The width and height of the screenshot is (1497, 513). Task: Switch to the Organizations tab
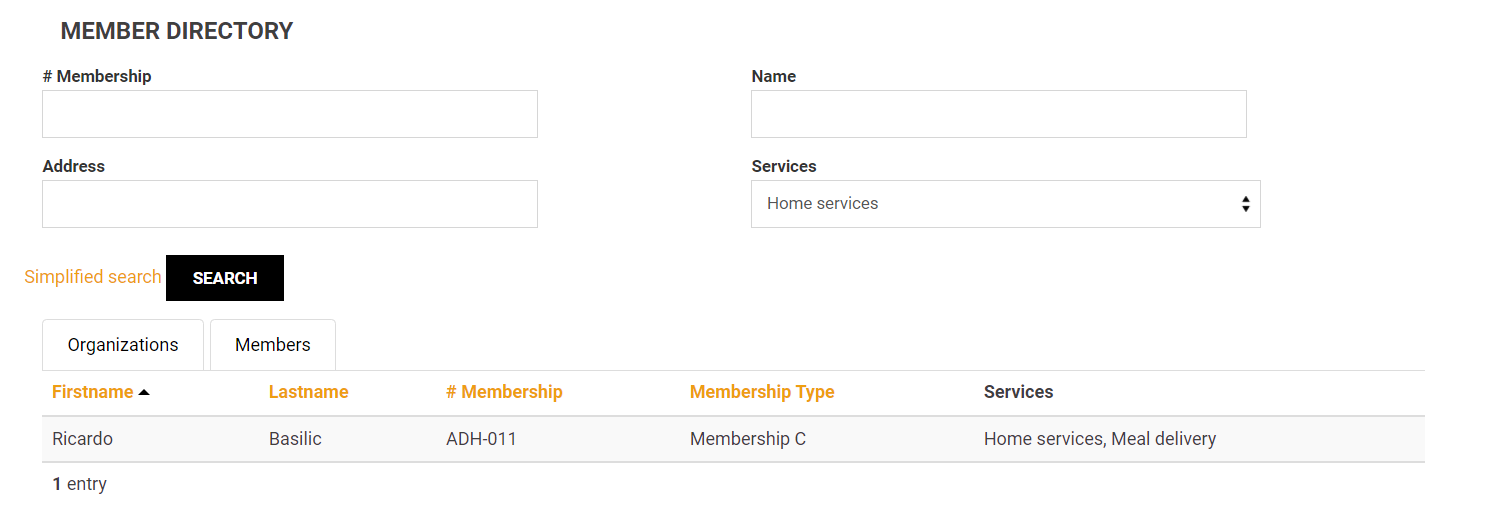(x=123, y=345)
